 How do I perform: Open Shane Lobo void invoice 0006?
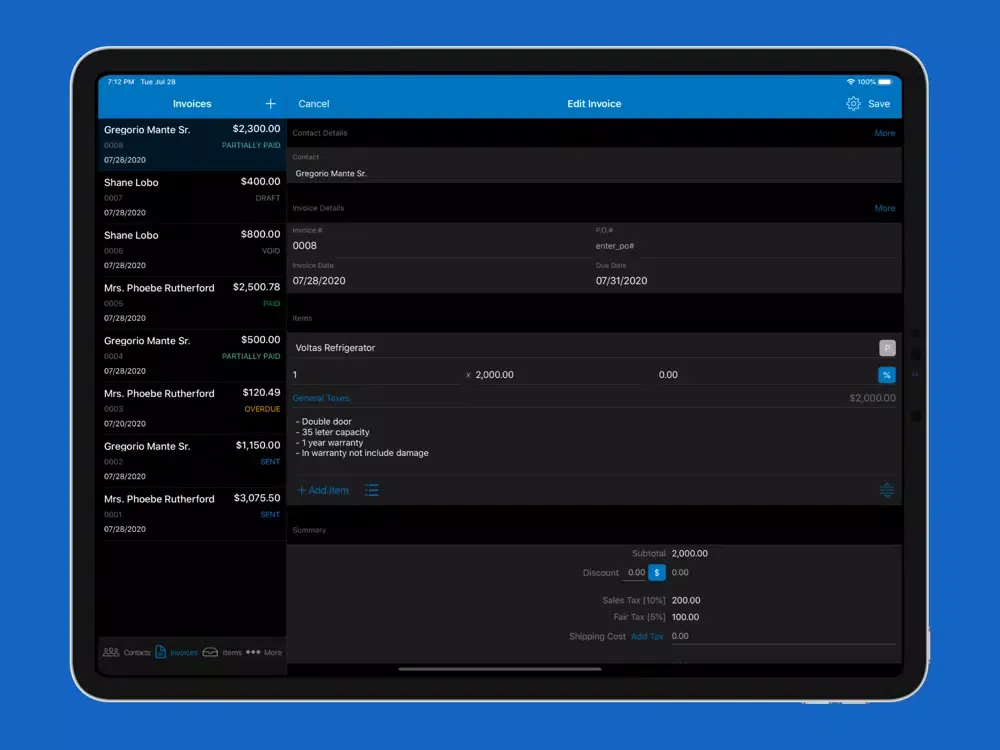point(192,250)
